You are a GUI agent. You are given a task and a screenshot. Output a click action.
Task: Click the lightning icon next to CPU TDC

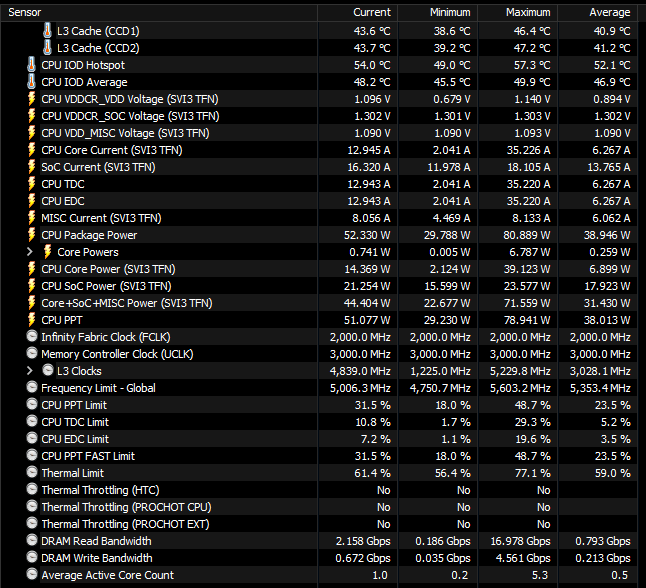tap(31, 184)
